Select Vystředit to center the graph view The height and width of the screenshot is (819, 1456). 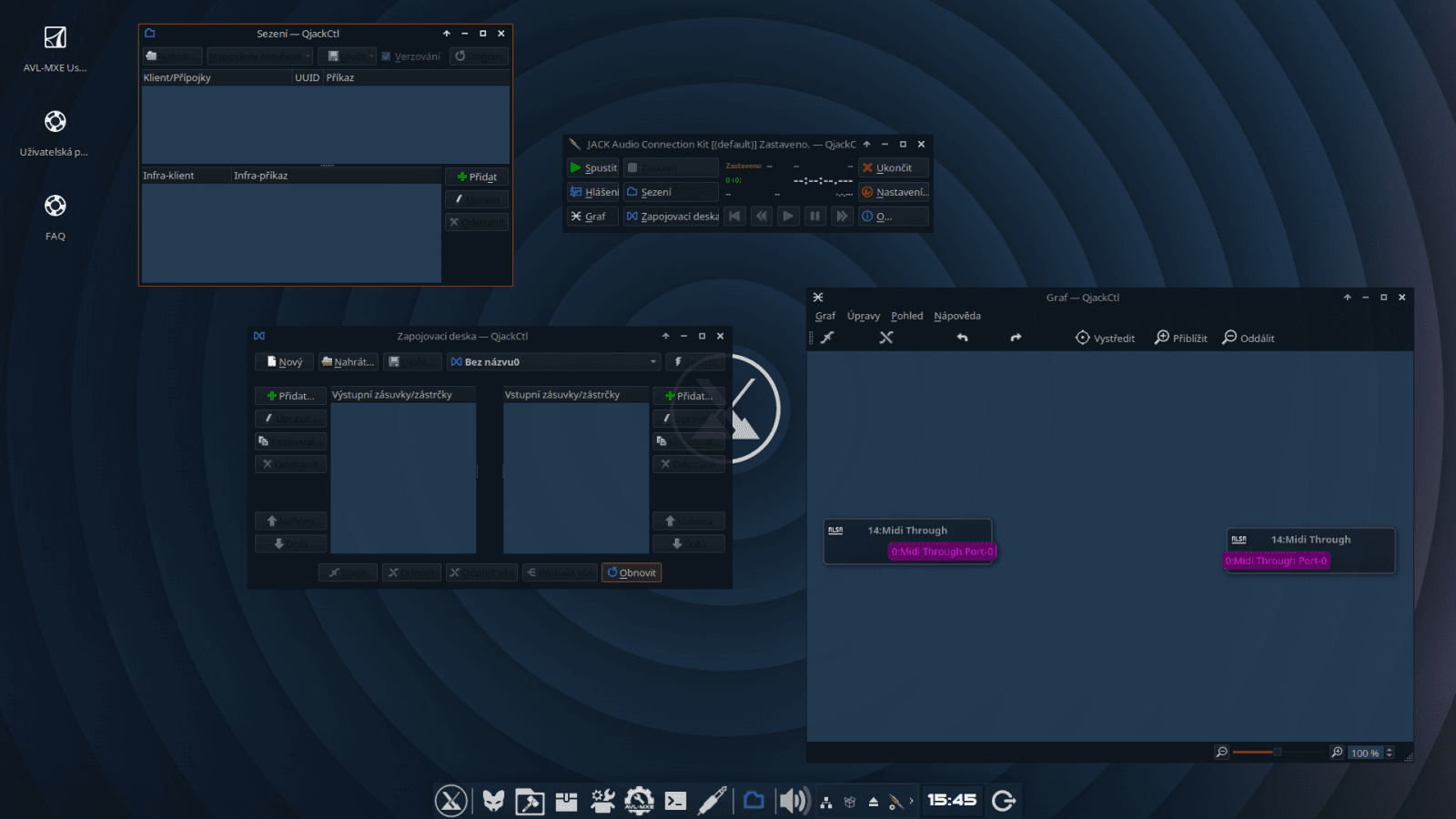coord(1105,338)
